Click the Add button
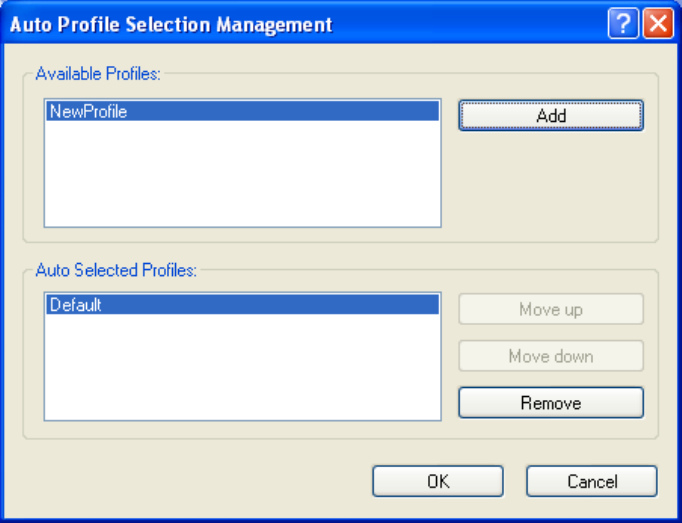Viewport: 682px width, 523px height. (551, 116)
